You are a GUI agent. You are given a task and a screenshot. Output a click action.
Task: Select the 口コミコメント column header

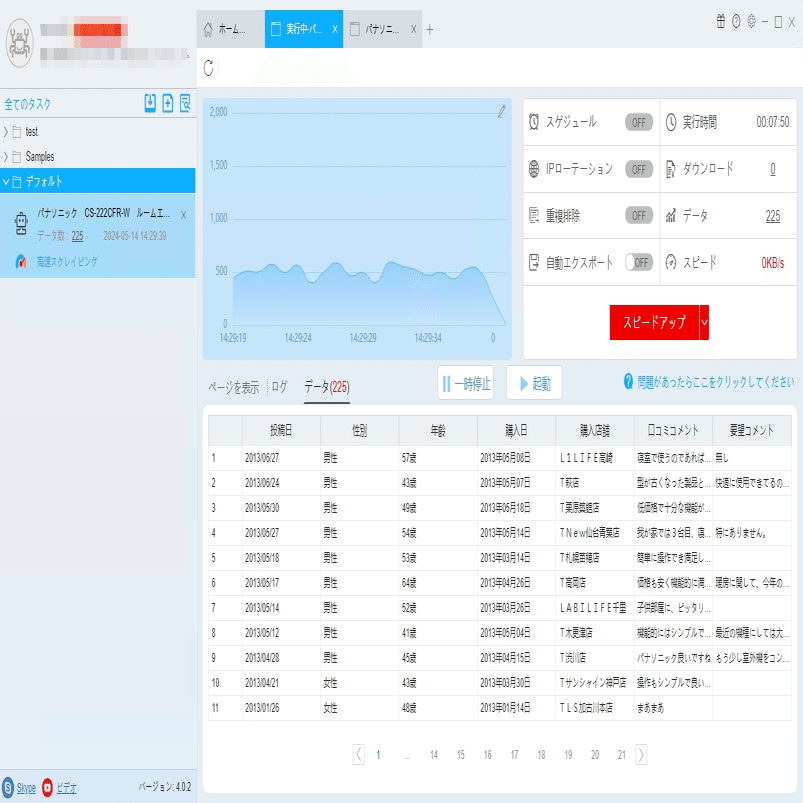click(x=673, y=430)
